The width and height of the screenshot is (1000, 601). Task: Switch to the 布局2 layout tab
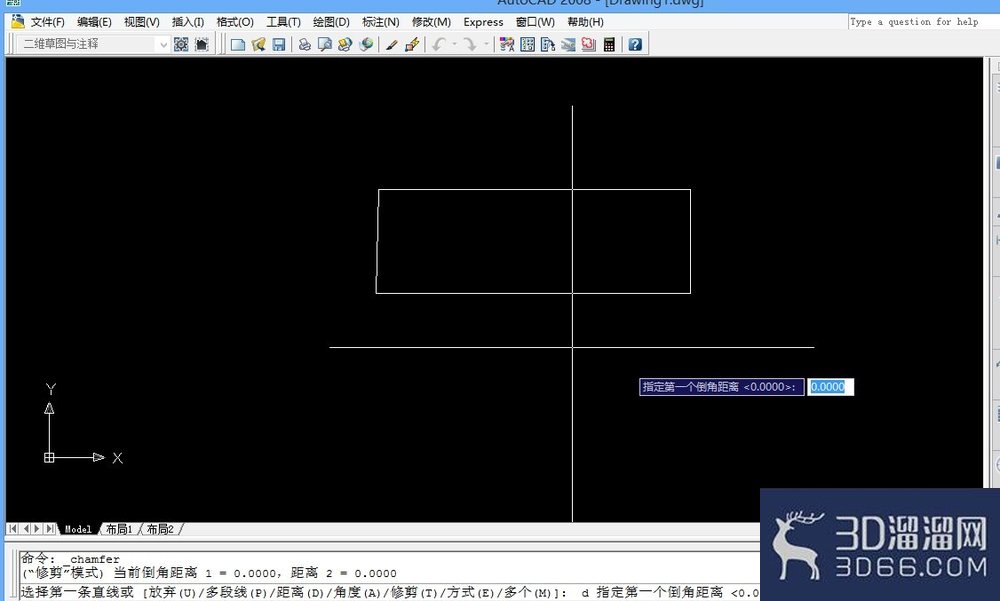tap(160, 529)
